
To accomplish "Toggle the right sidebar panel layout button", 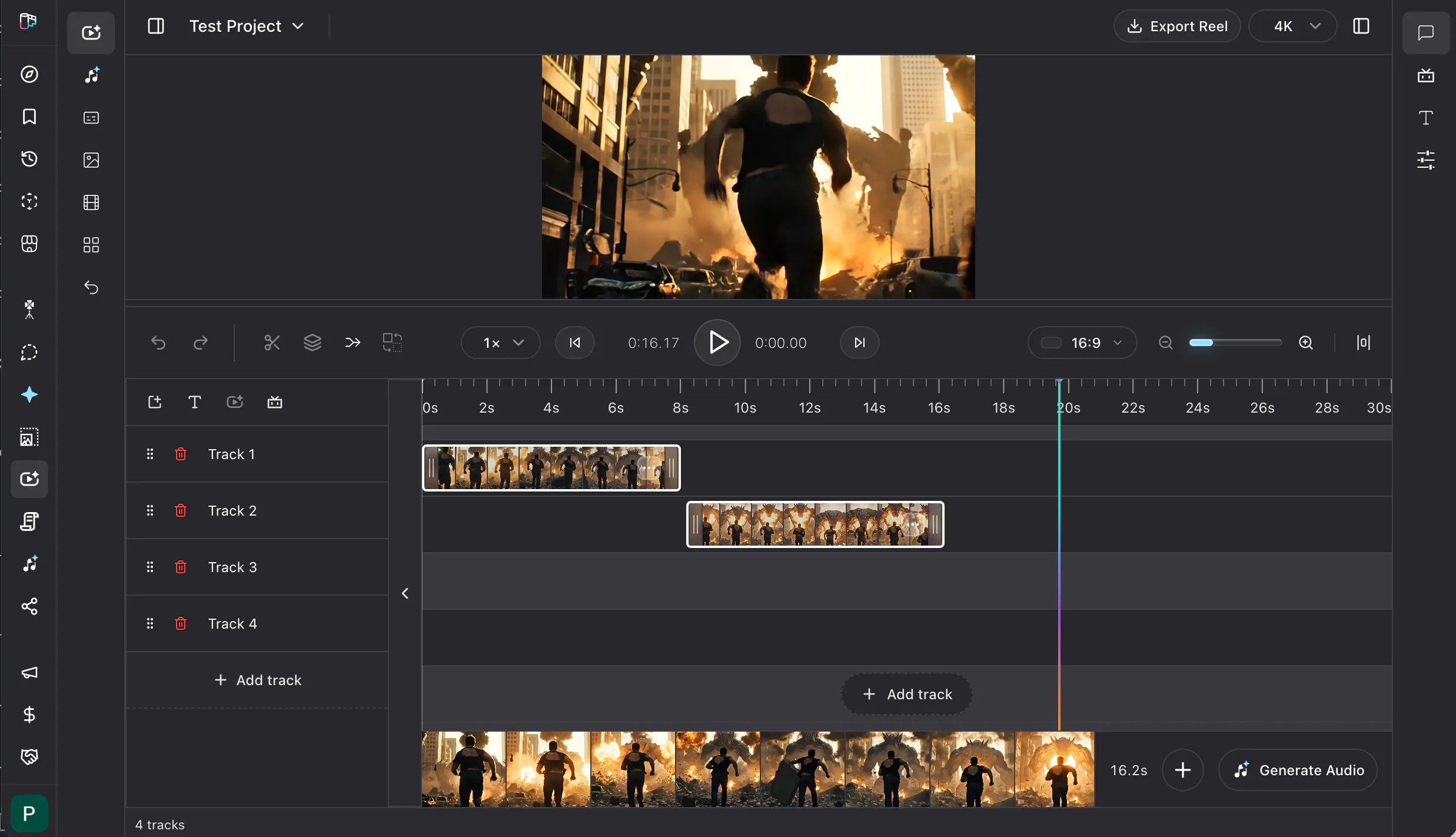I will tap(1361, 26).
